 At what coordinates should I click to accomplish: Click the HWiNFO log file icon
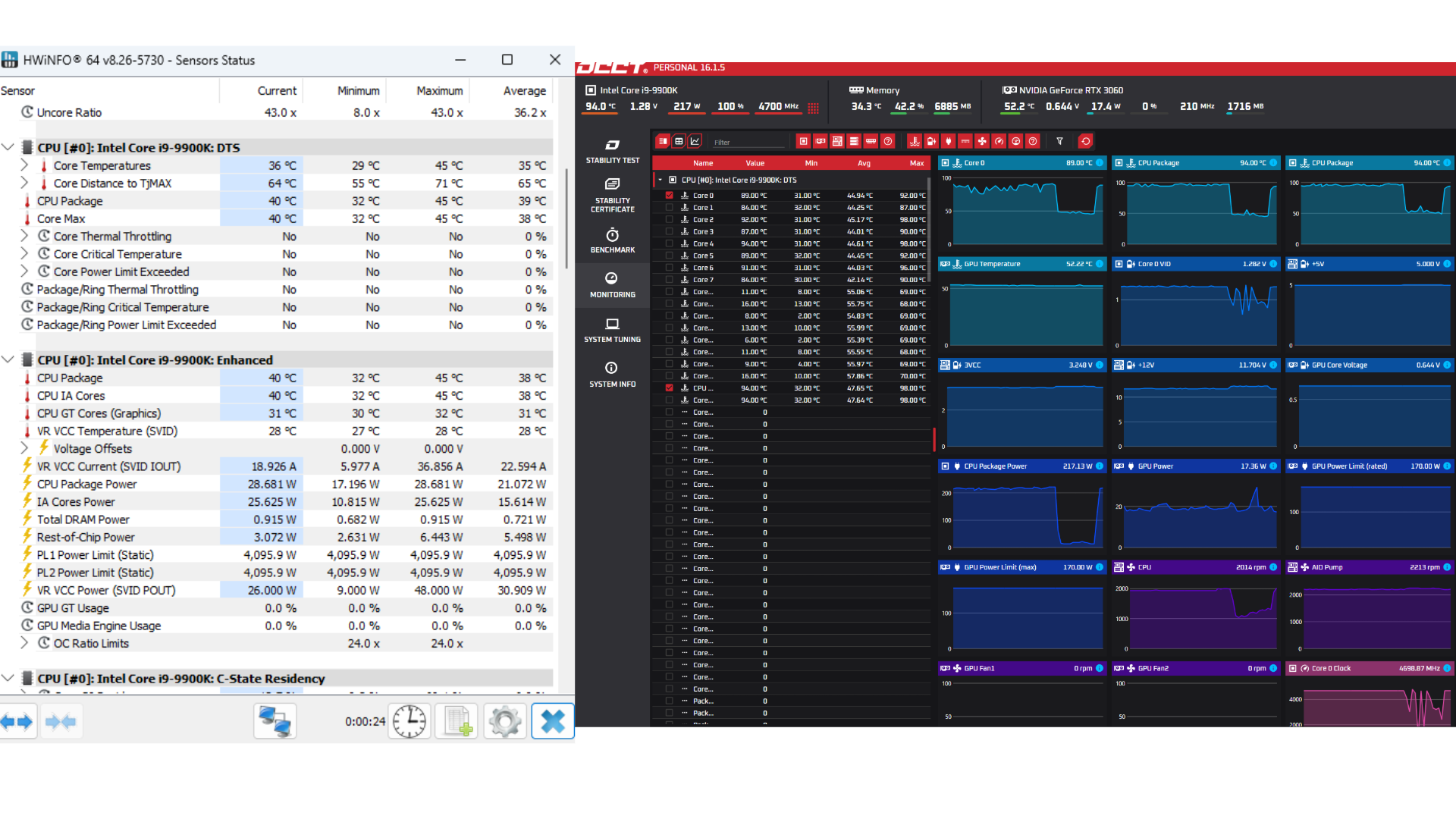coord(457,721)
